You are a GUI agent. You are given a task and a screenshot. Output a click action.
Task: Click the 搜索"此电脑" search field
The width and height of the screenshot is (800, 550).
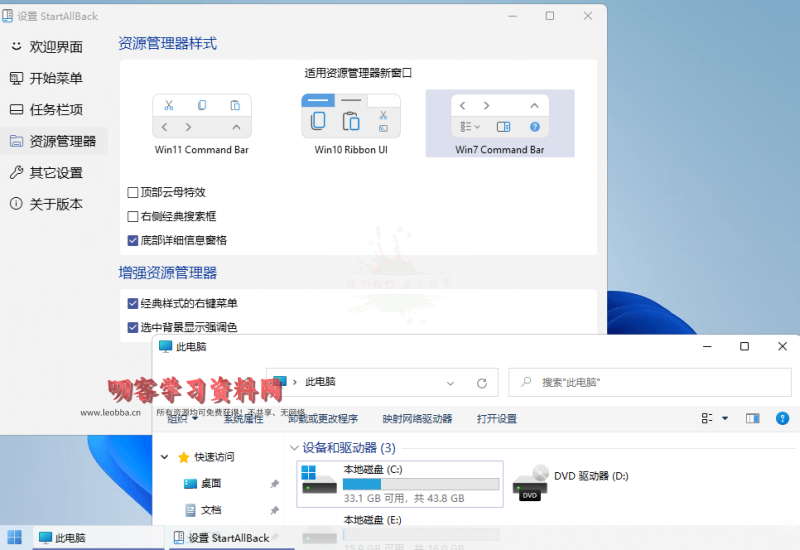pos(650,382)
